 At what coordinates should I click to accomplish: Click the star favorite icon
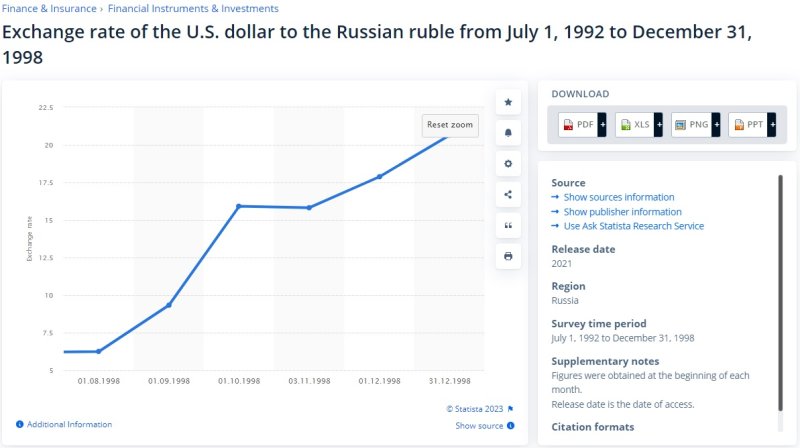coord(508,102)
